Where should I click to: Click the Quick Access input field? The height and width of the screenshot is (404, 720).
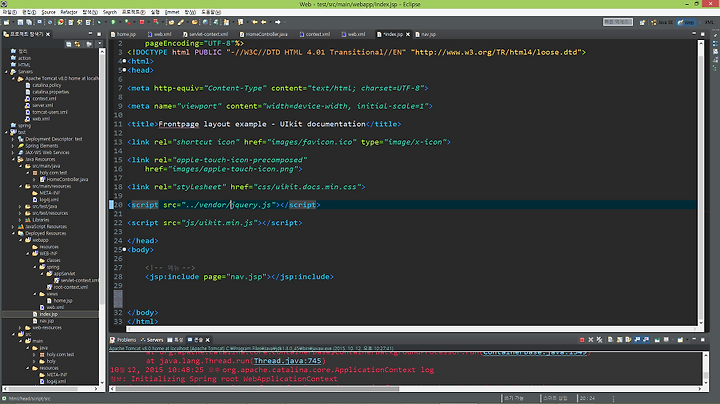(618, 22)
